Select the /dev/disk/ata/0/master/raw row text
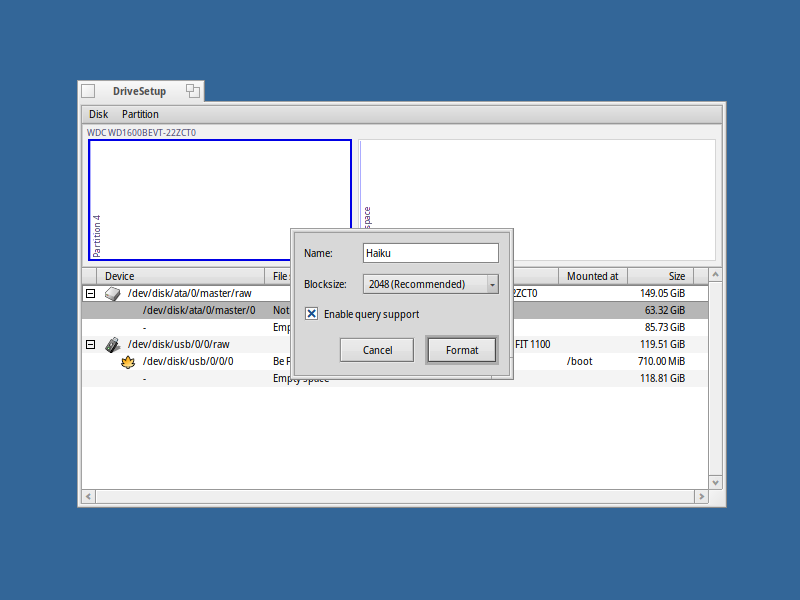This screenshot has width=800, height=600. pos(190,293)
